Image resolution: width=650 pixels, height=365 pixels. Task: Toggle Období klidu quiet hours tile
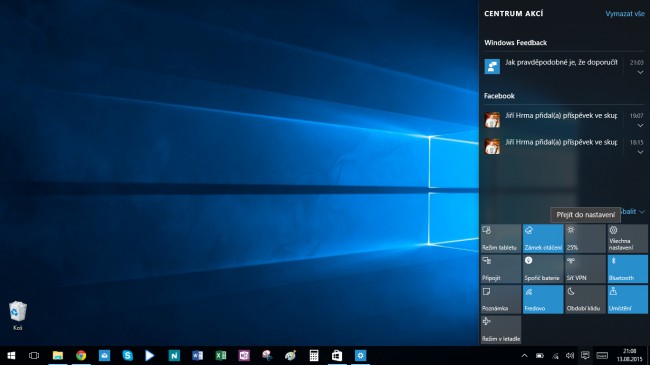click(x=585, y=299)
